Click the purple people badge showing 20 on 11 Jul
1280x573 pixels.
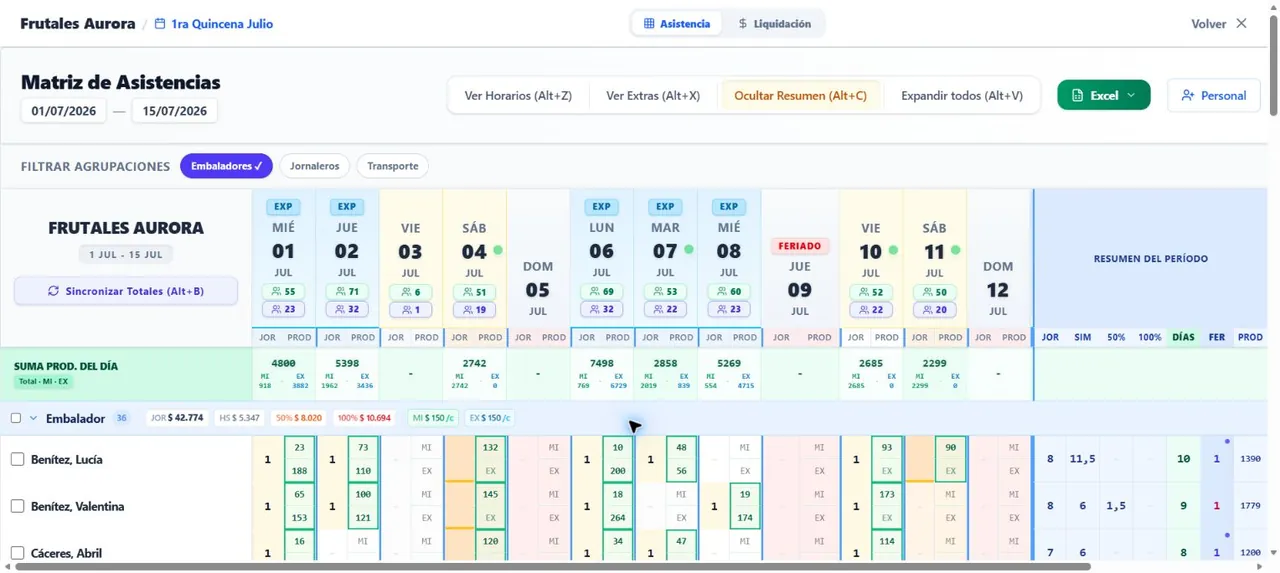click(x=935, y=310)
